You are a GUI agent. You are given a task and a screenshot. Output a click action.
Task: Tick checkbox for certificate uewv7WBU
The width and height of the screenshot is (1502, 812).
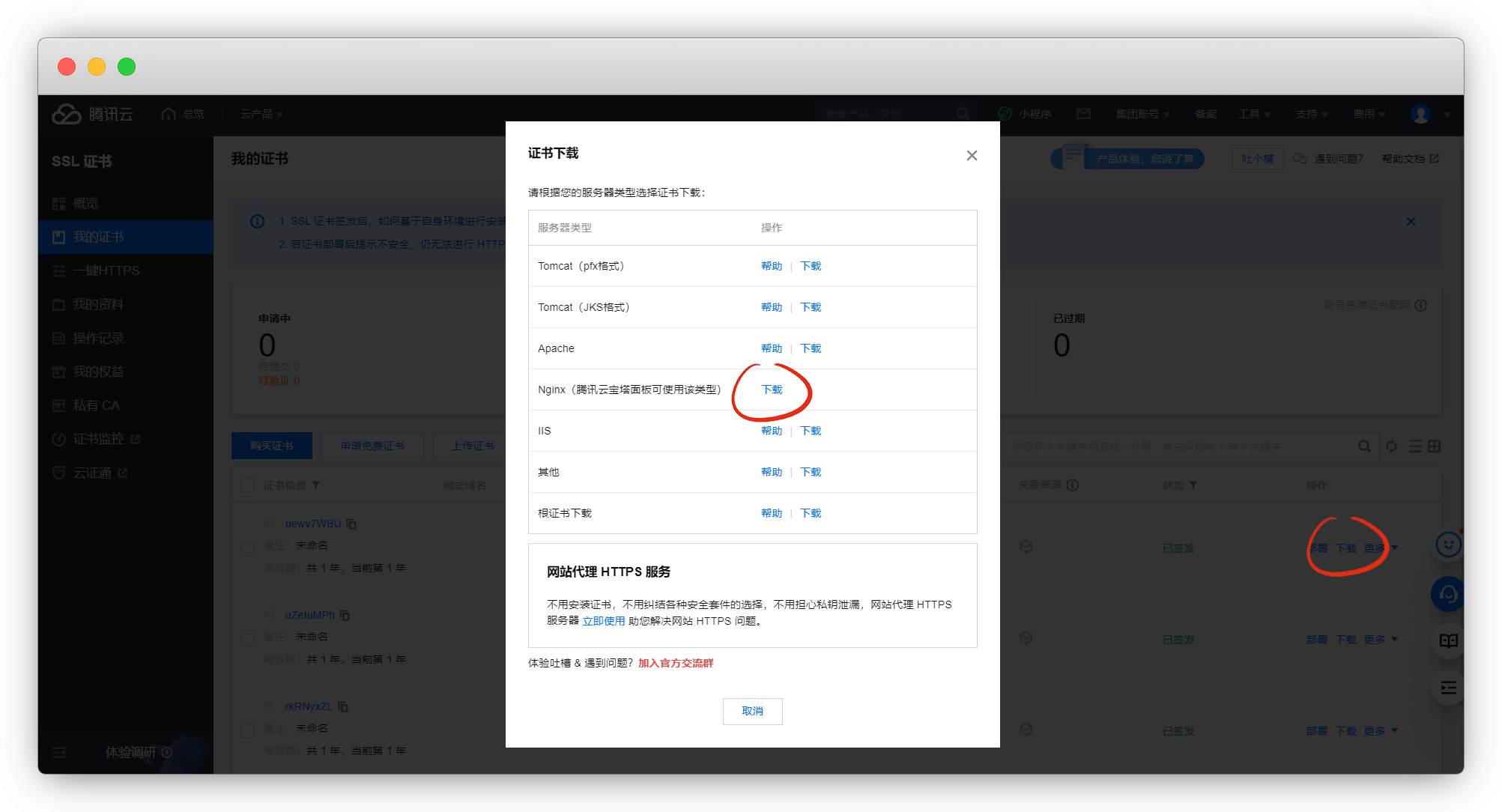click(247, 548)
